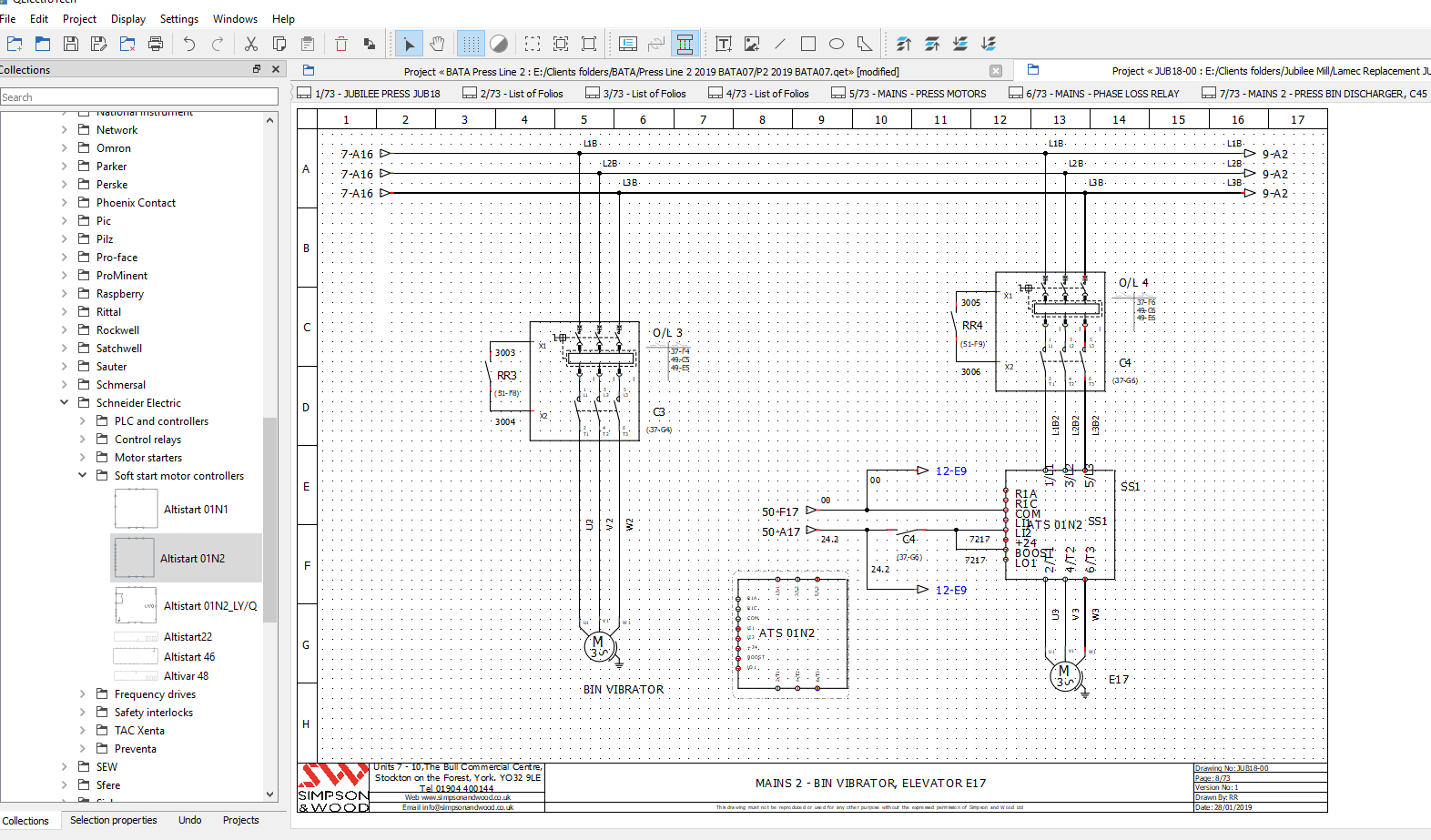Toggle the grid display button
The width and height of the screenshot is (1431, 840).
tap(471, 44)
